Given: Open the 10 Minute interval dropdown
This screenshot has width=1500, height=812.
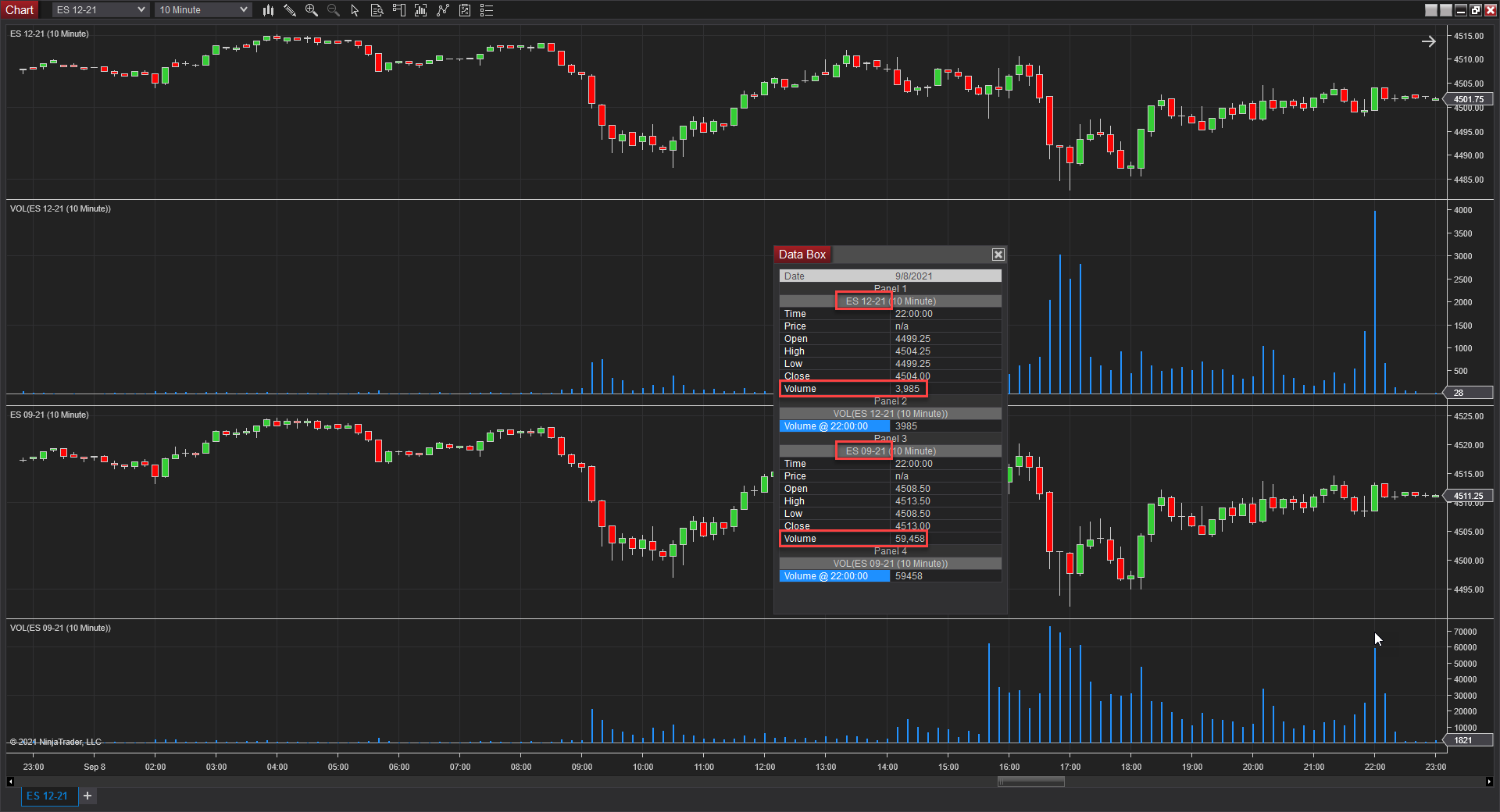Looking at the screenshot, I should tap(202, 9).
